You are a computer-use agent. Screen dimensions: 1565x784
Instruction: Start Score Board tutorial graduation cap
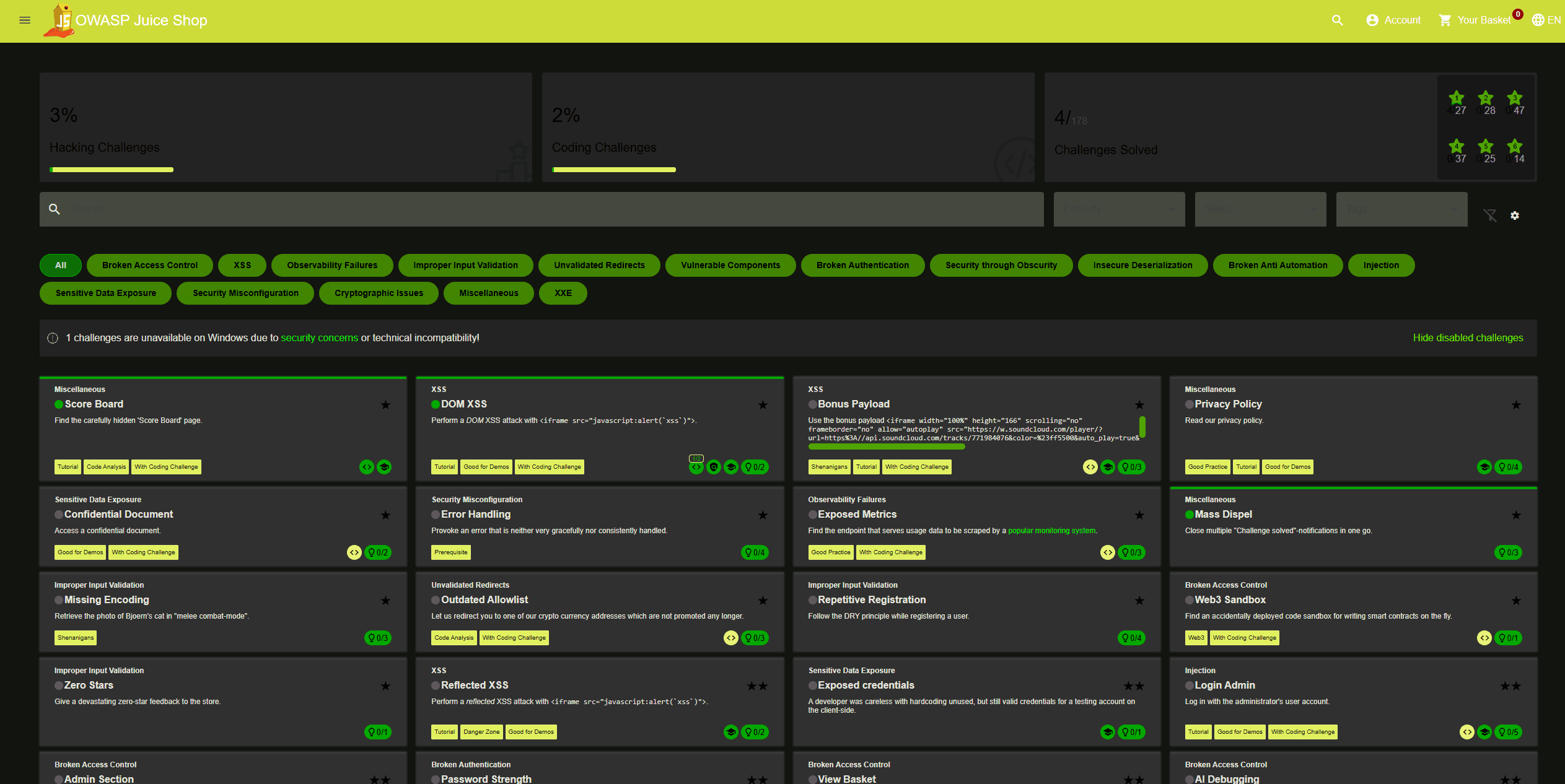[x=384, y=467]
